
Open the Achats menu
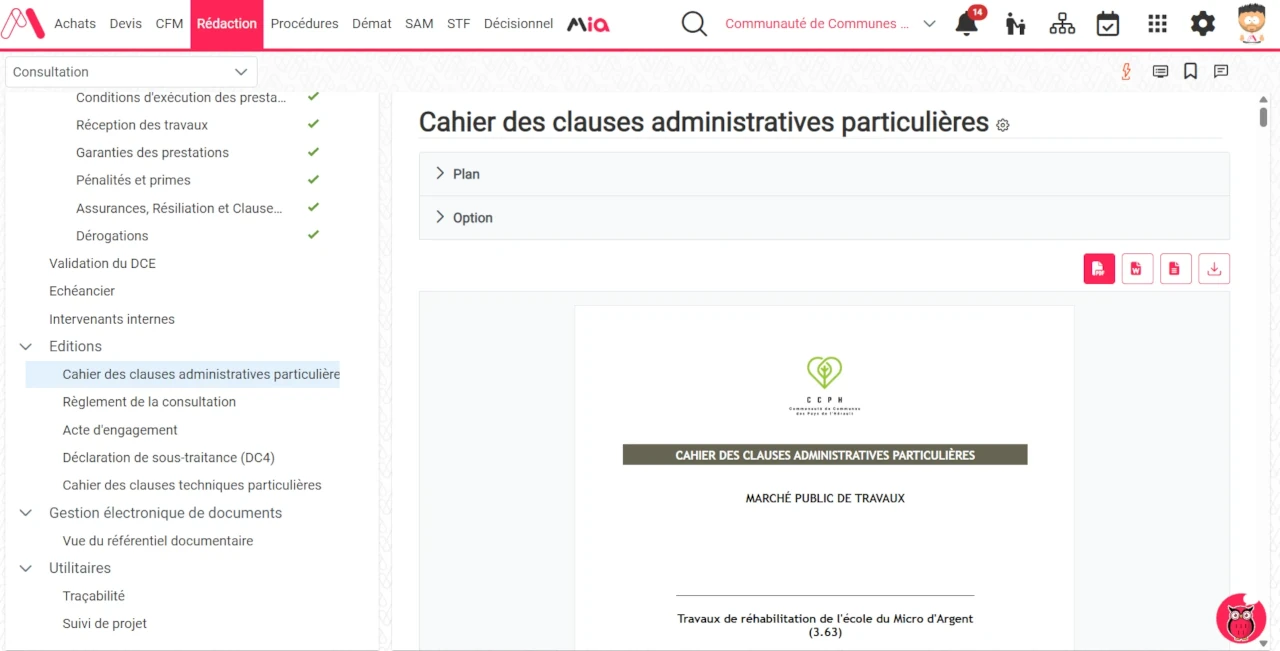click(x=75, y=24)
